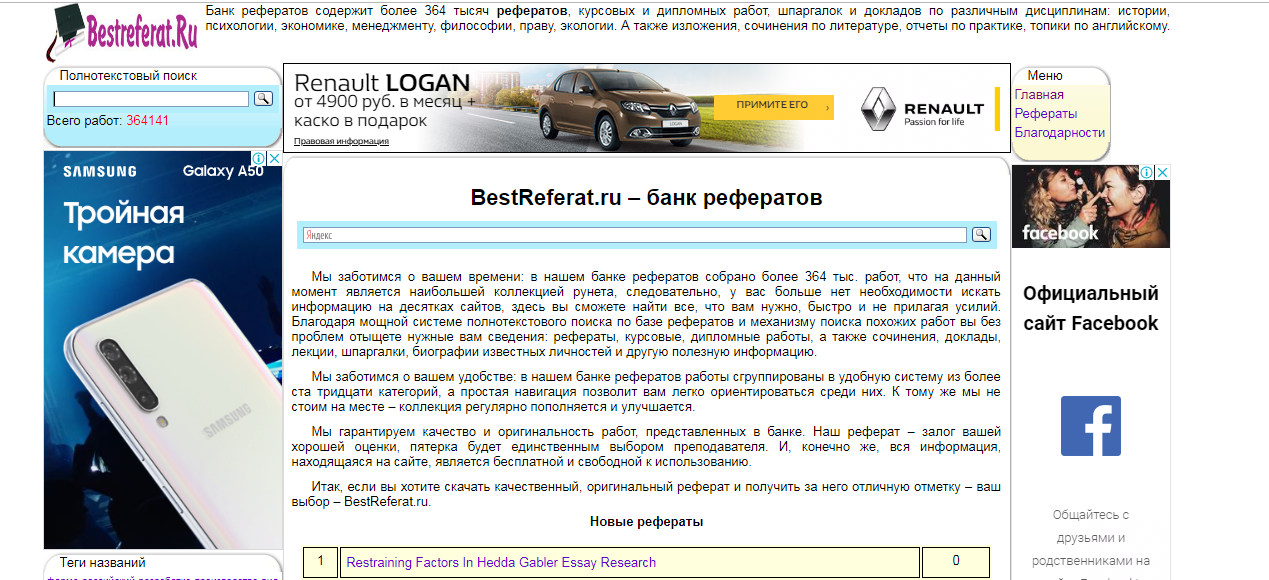Click the 'Полнотекстовый поиск' panel title
Viewport: 1269px width, 580px height.
point(128,76)
